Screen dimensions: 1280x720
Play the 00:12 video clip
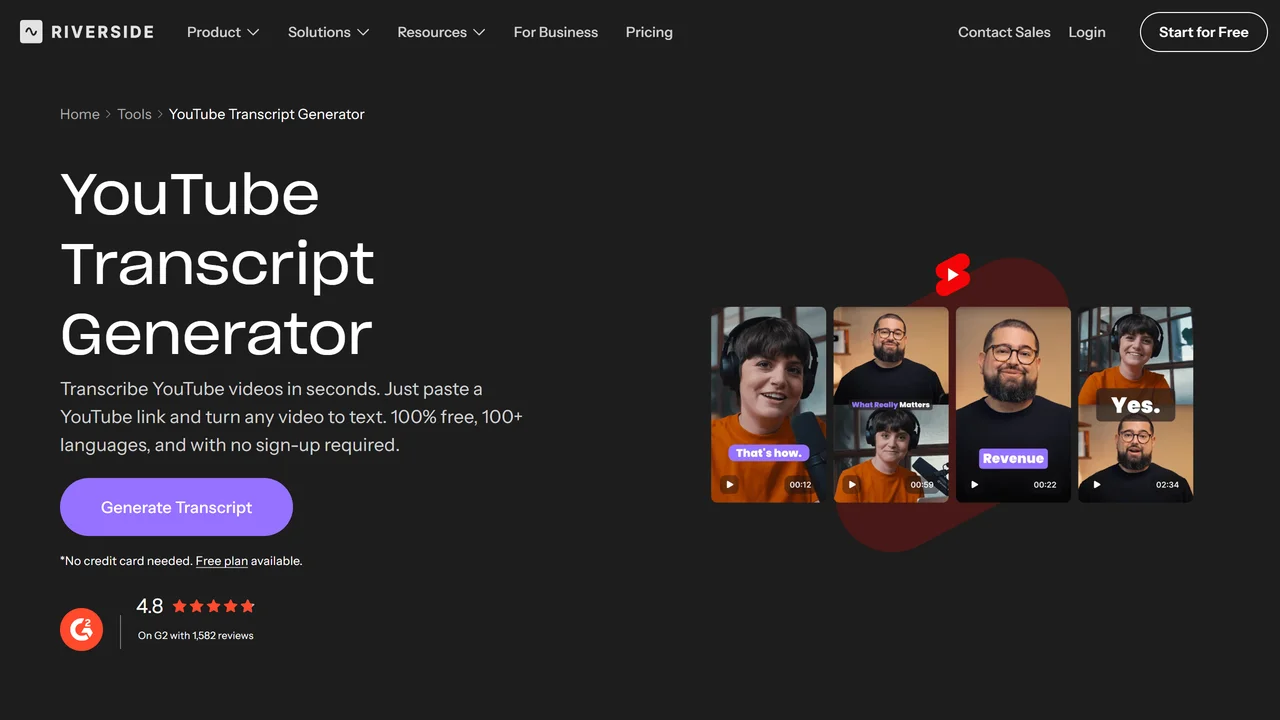pos(730,485)
